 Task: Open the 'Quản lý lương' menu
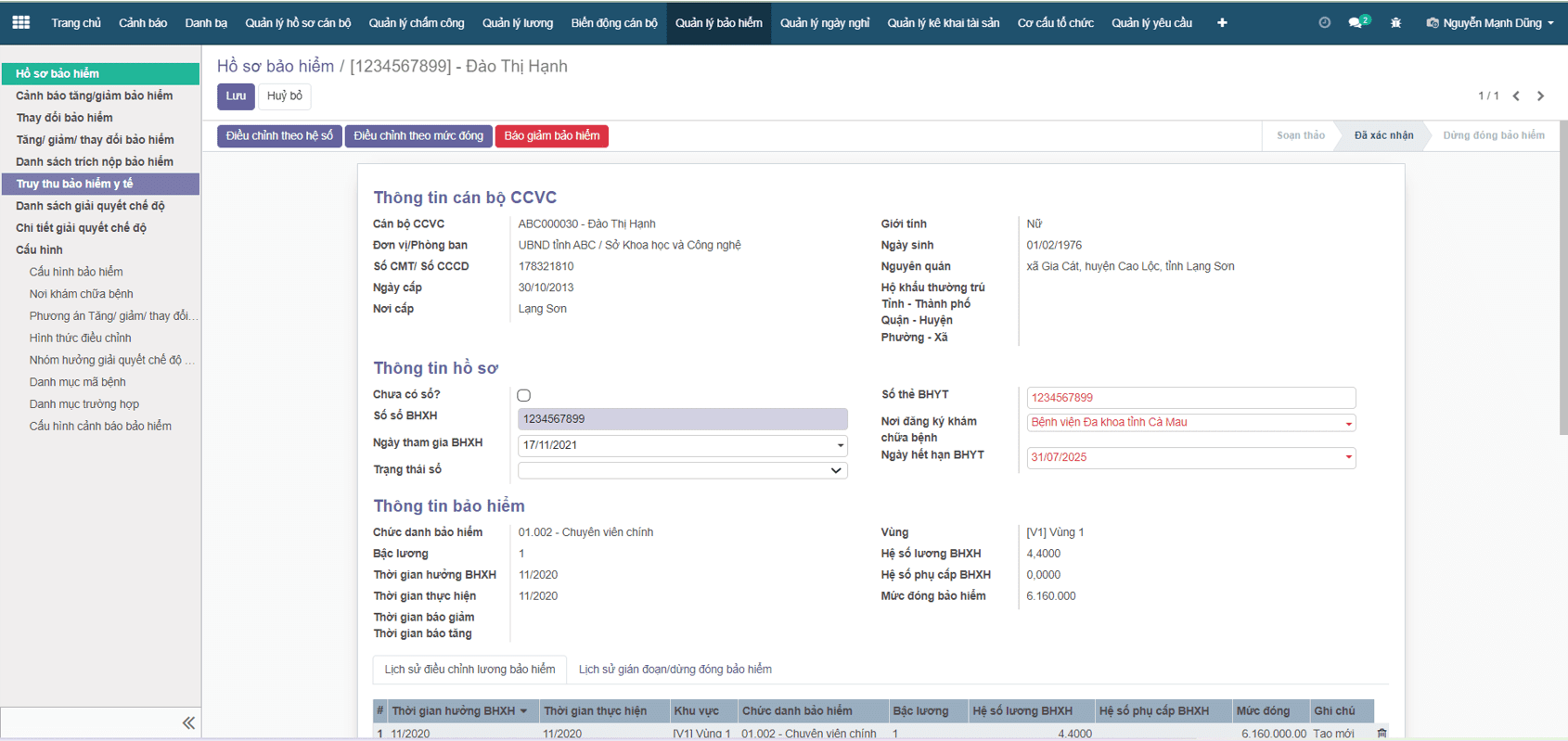[x=517, y=22]
